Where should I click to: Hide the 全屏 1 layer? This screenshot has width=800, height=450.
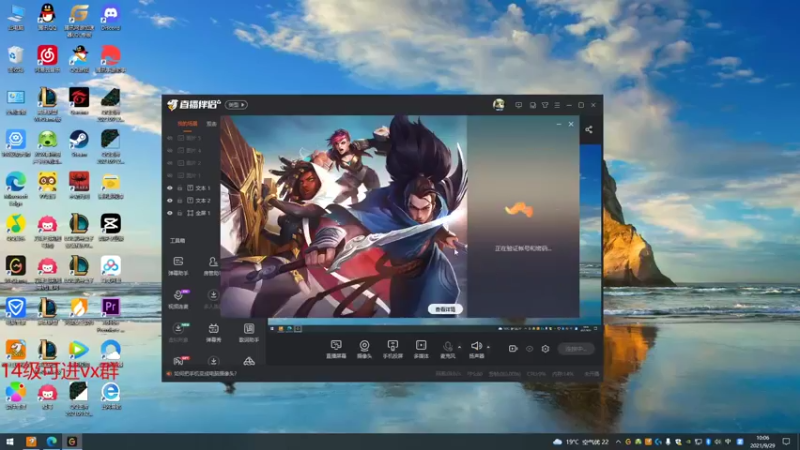pyautogui.click(x=170, y=213)
